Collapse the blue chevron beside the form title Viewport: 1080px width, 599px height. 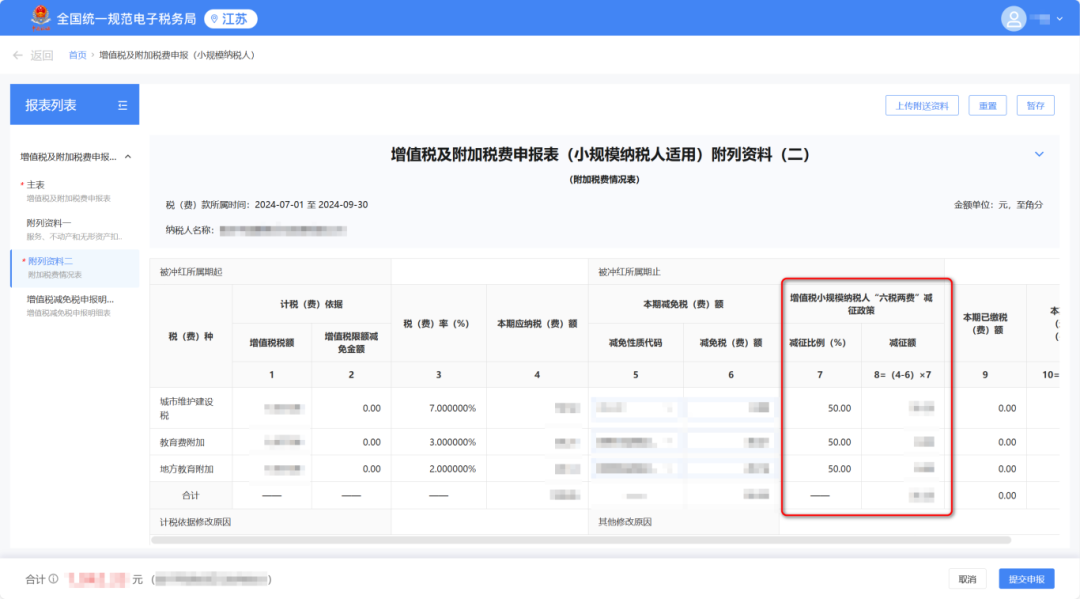pyautogui.click(x=1037, y=155)
